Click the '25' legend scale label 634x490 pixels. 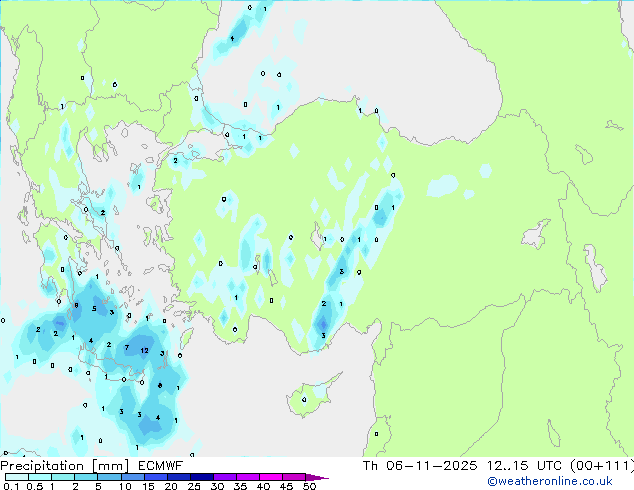tap(194, 486)
